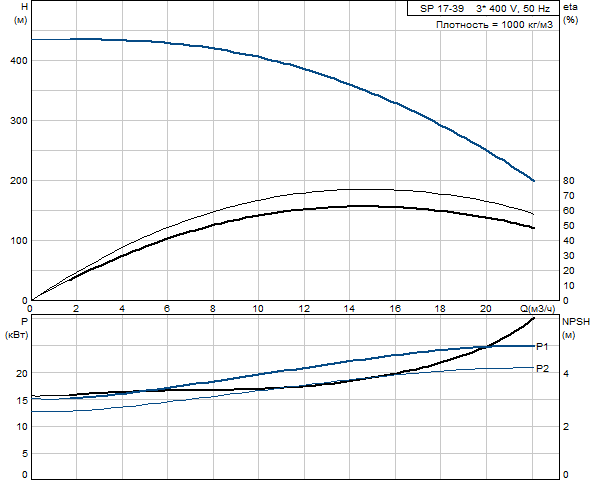The height and width of the screenshot is (480, 592).
Task: Click the SP 17-39 pump title box
Action: 483,8
